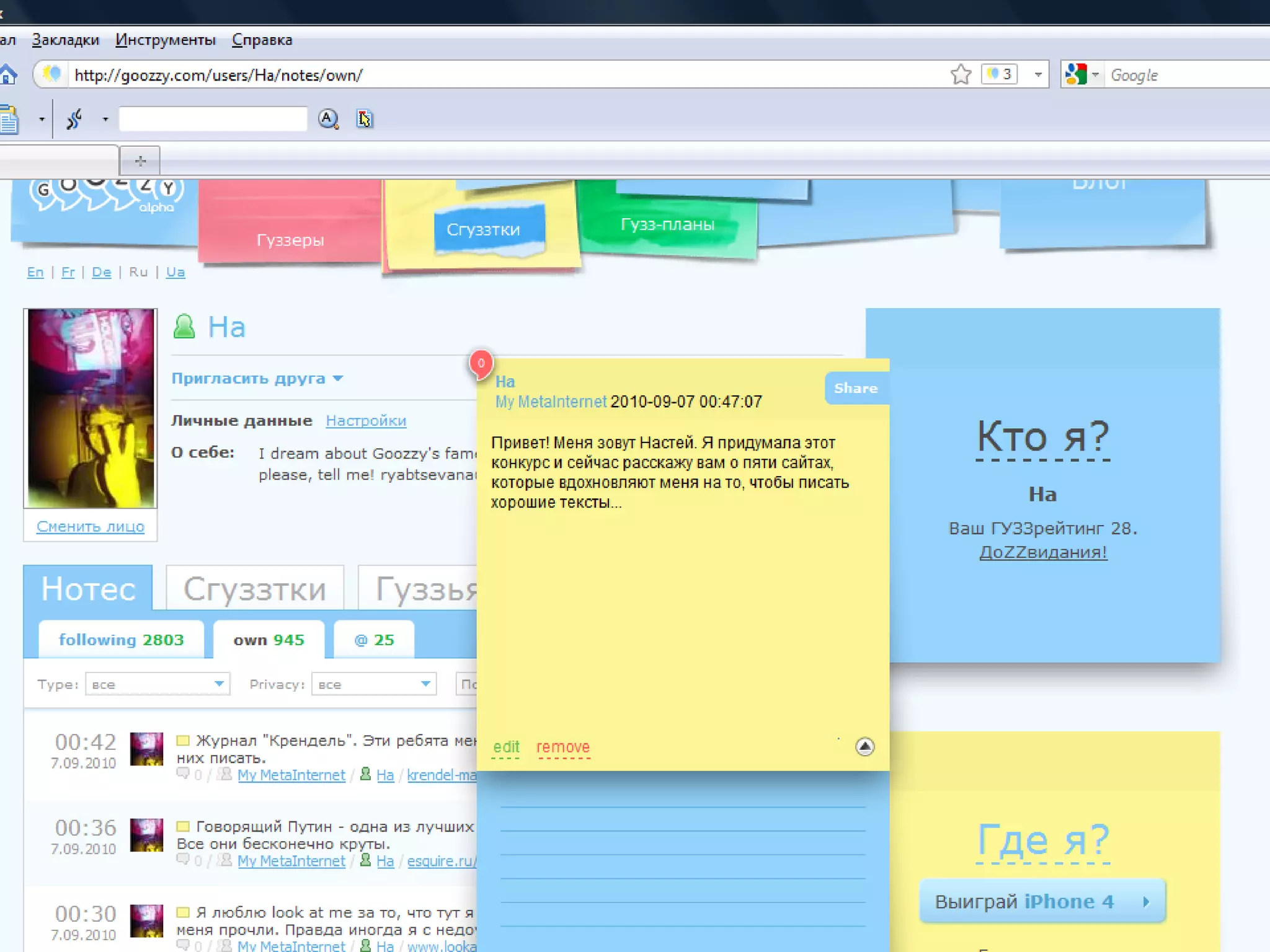Click the Goozzy alpha logo
The width and height of the screenshot is (1270, 952).
click(x=105, y=196)
